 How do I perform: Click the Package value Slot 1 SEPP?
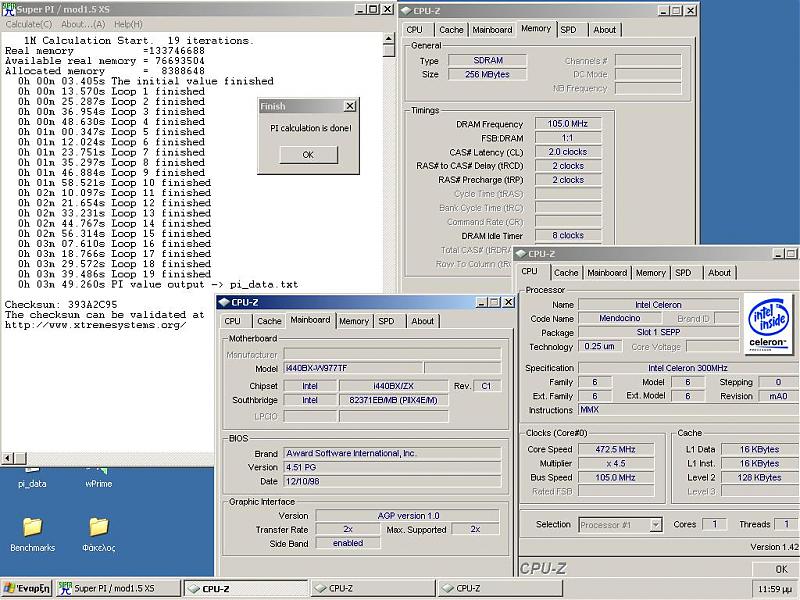(x=658, y=333)
